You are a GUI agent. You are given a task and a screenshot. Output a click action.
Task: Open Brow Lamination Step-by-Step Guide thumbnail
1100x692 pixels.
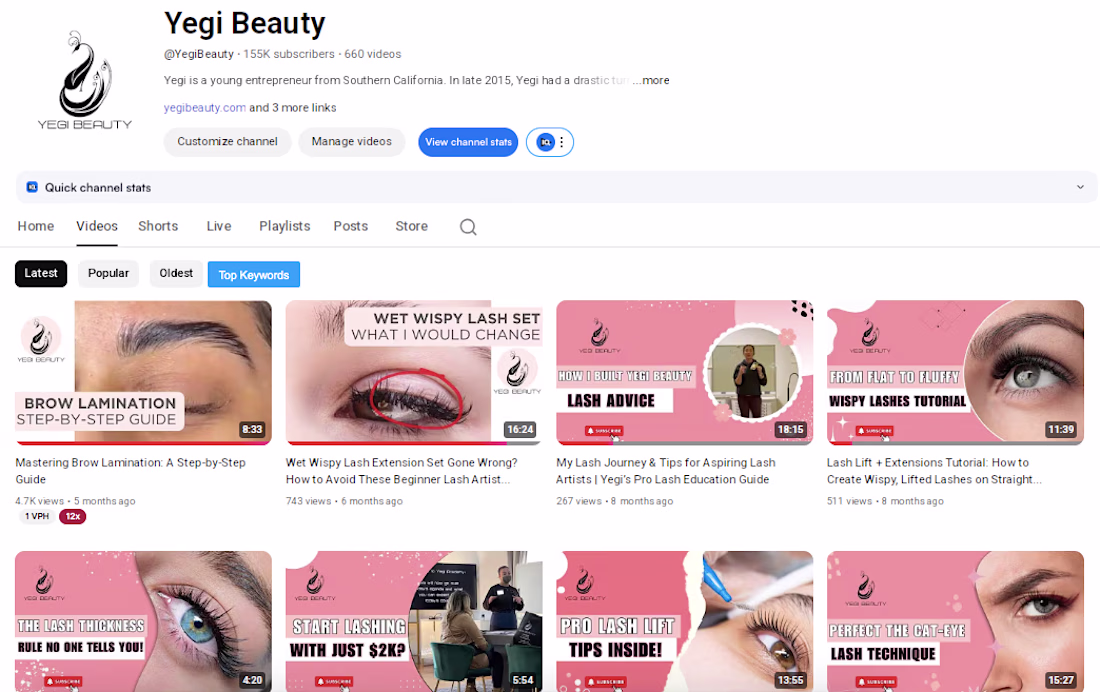coord(143,372)
